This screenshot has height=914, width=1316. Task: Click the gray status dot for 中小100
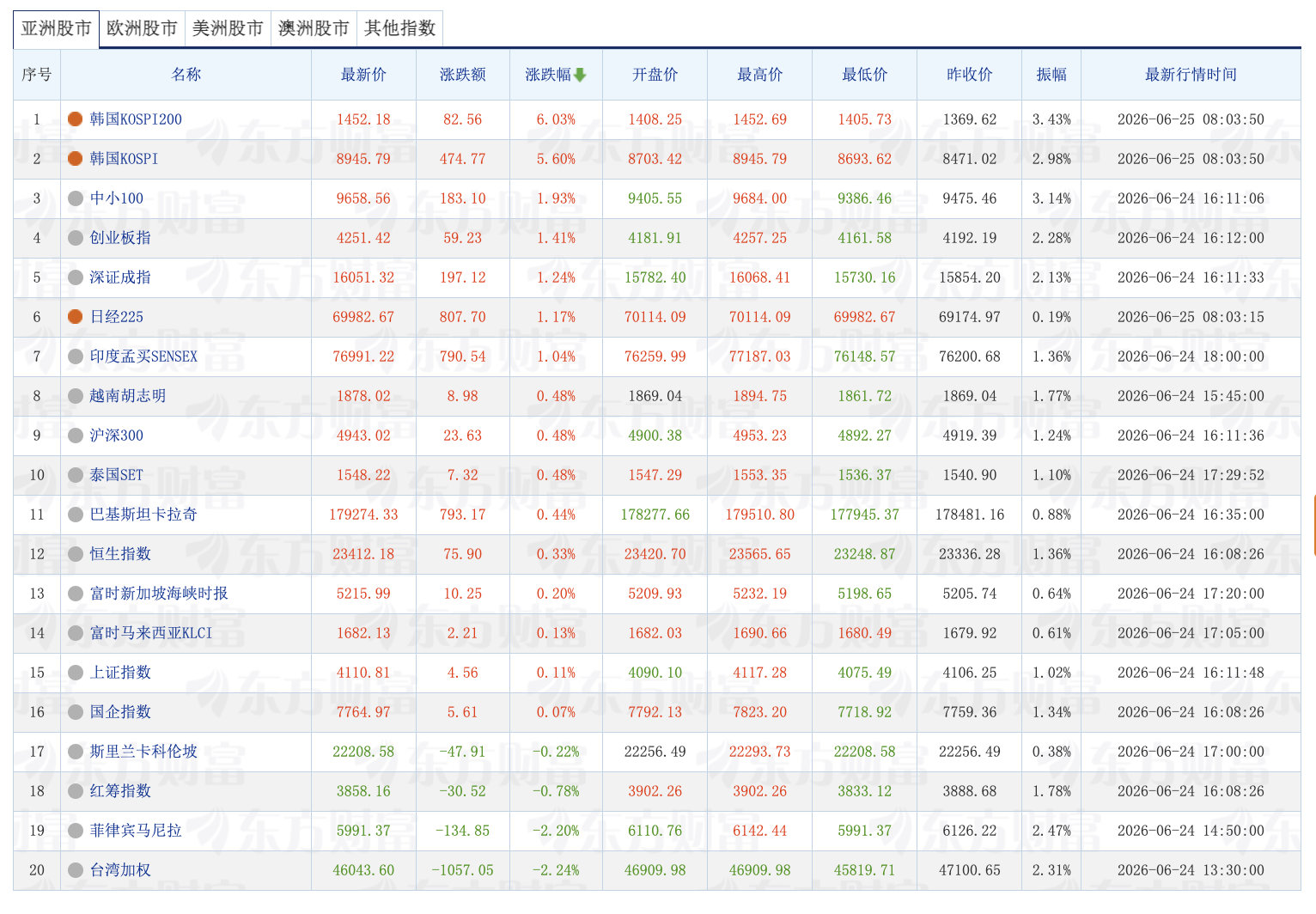pos(75,198)
